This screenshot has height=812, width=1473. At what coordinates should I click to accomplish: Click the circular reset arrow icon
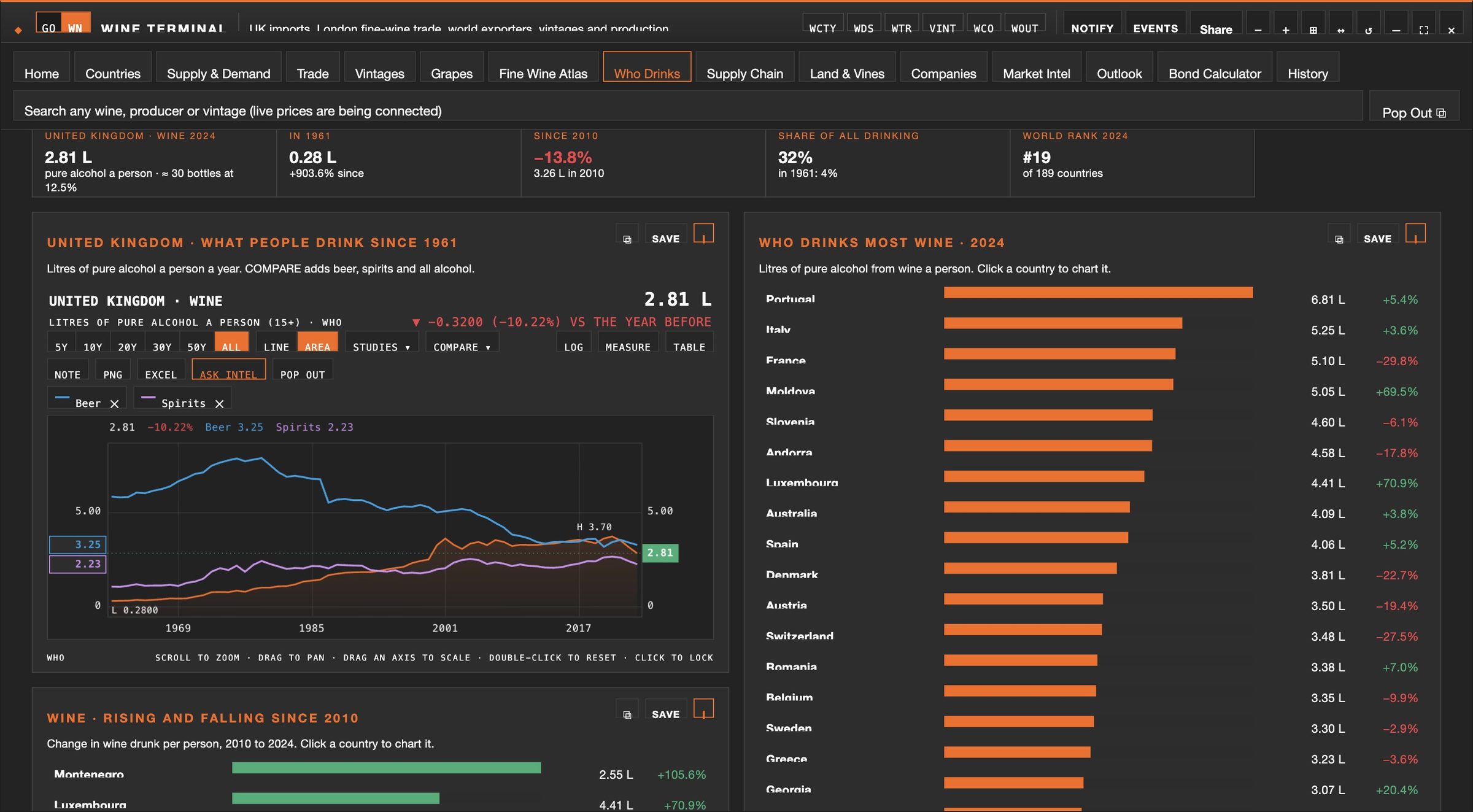click(x=1368, y=29)
